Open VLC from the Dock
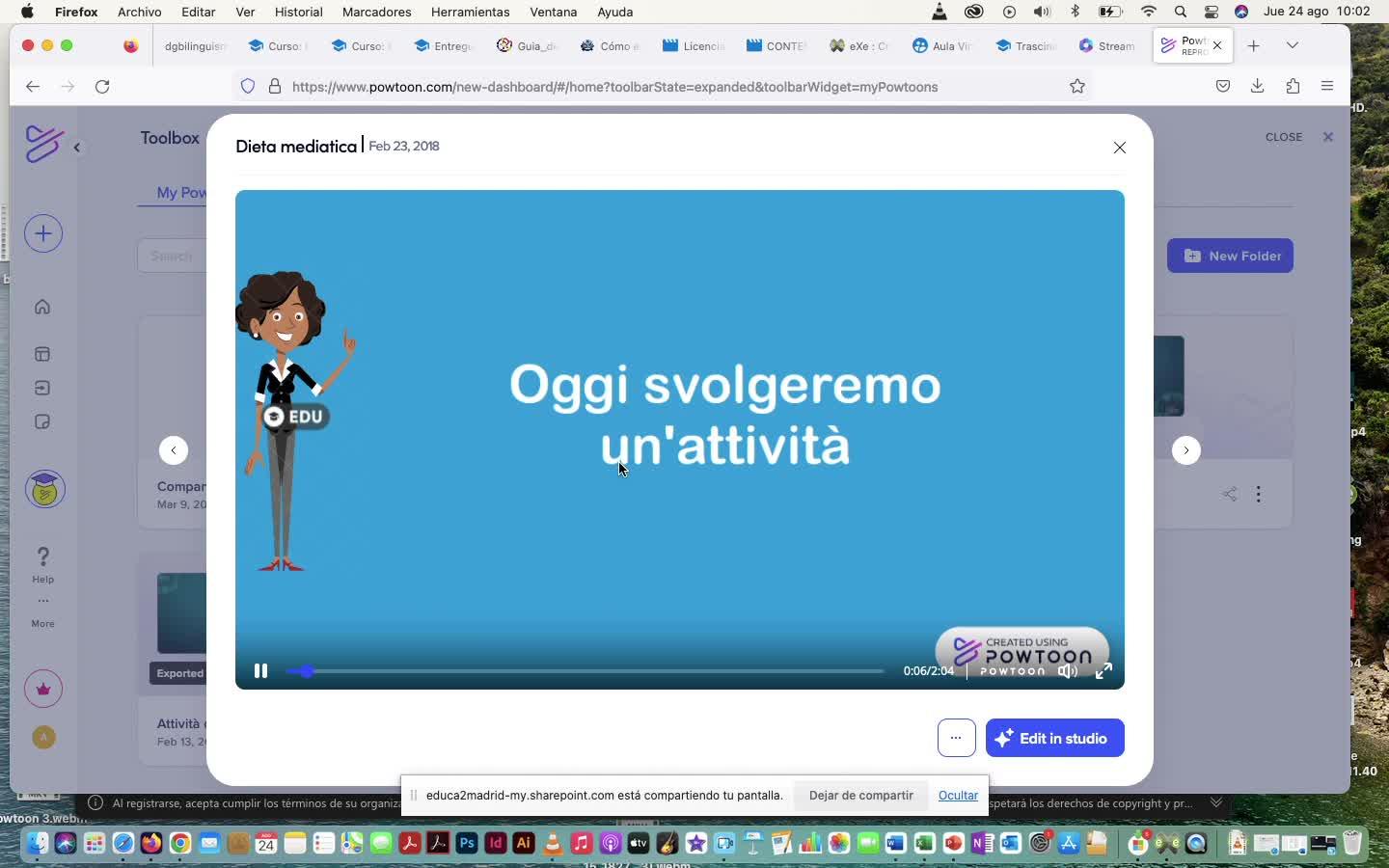 click(553, 843)
